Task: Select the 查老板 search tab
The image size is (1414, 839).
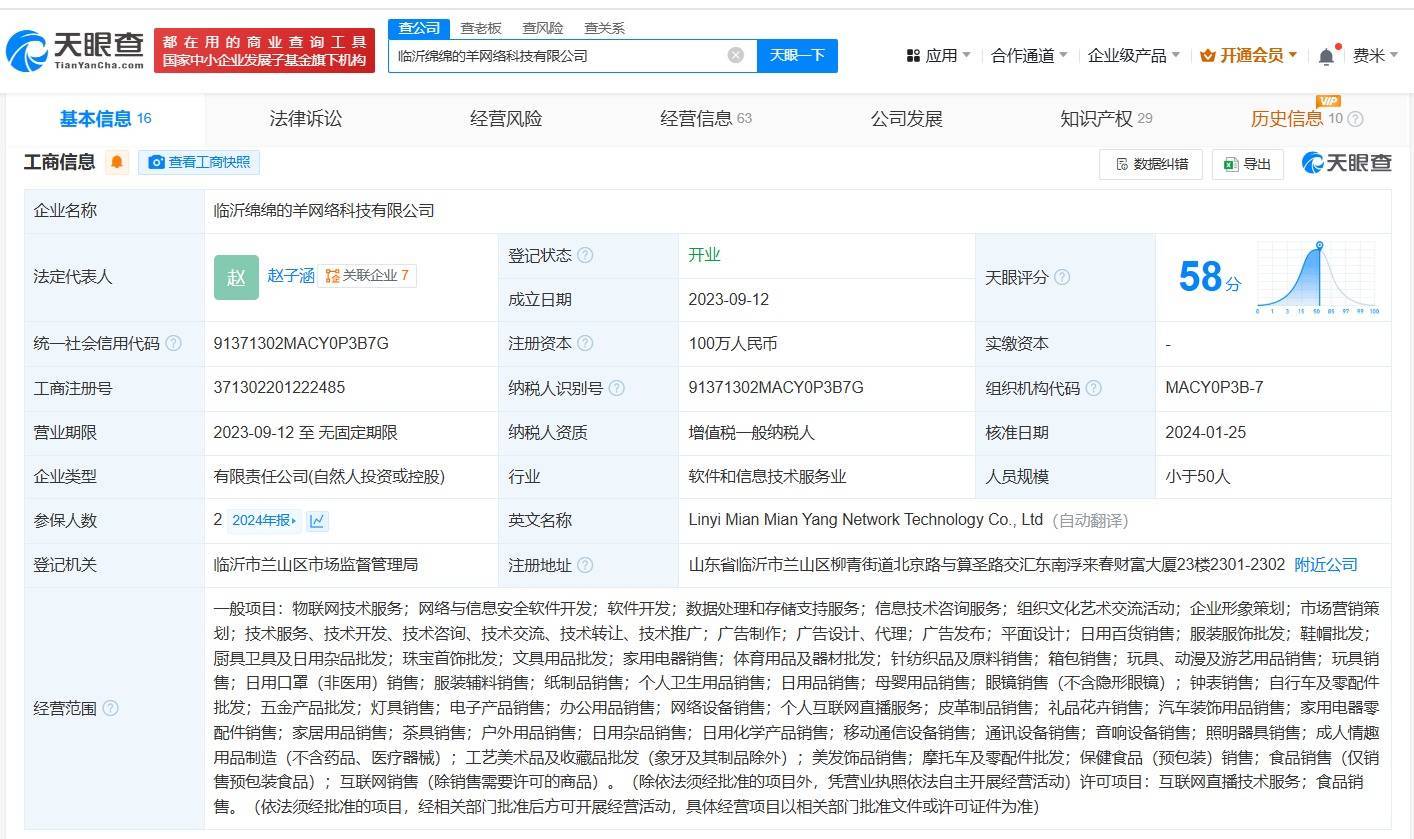Action: [x=481, y=28]
